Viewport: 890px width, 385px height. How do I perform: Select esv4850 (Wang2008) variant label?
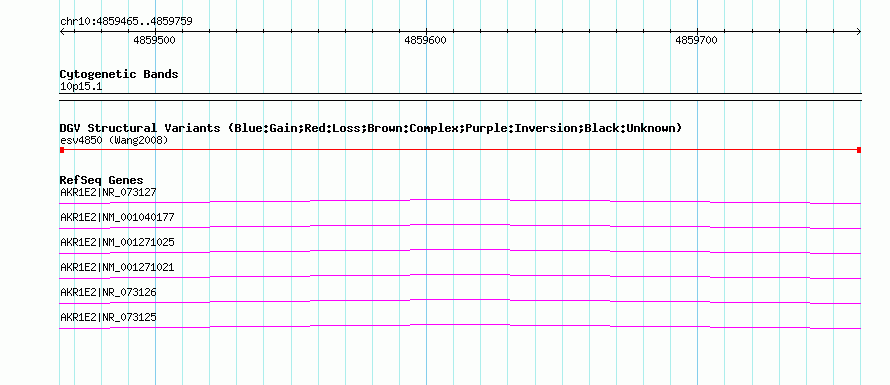pyautogui.click(x=114, y=140)
